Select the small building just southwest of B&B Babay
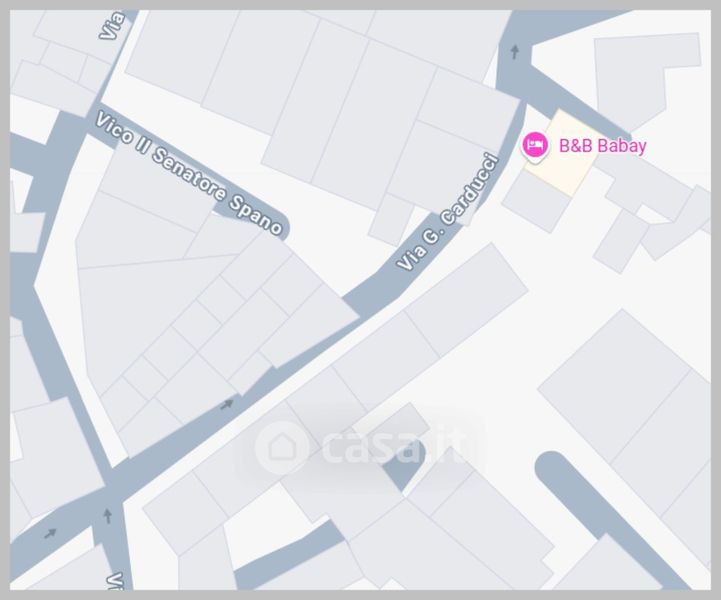Image resolution: width=721 pixels, height=600 pixels. pos(536,201)
